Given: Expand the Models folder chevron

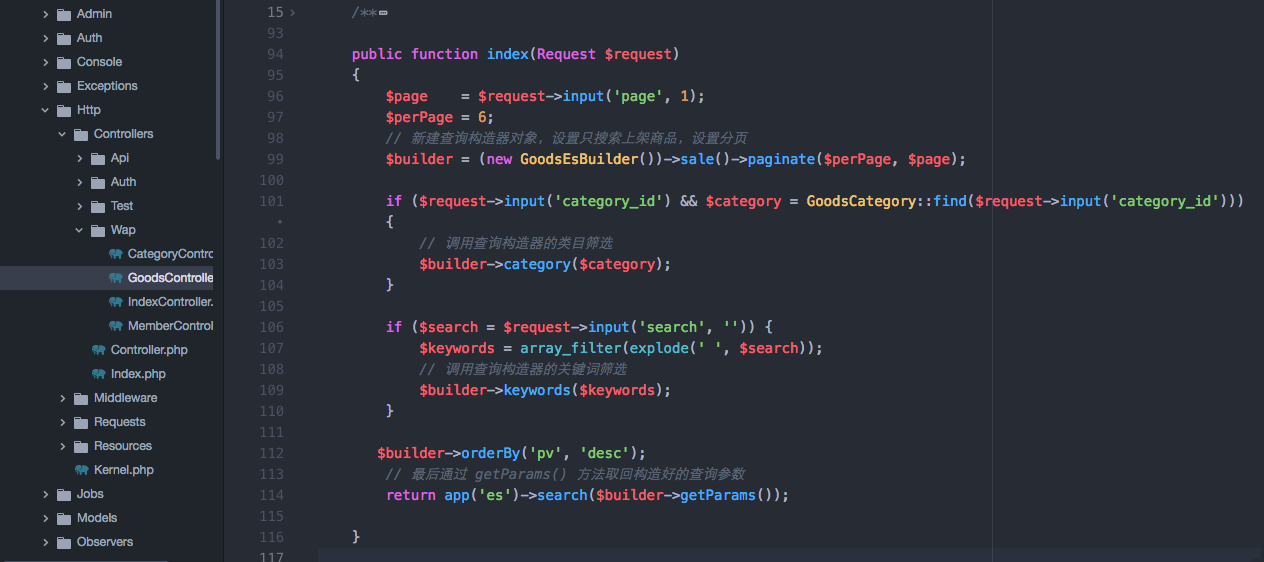Looking at the screenshot, I should (x=45, y=518).
